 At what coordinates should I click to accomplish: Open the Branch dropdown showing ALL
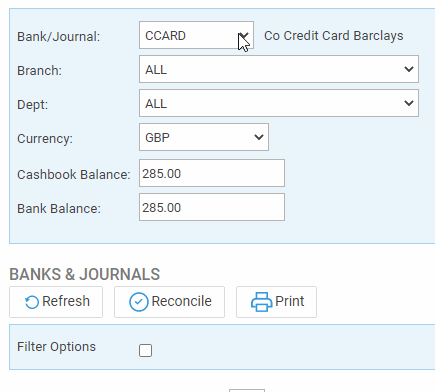(x=279, y=69)
